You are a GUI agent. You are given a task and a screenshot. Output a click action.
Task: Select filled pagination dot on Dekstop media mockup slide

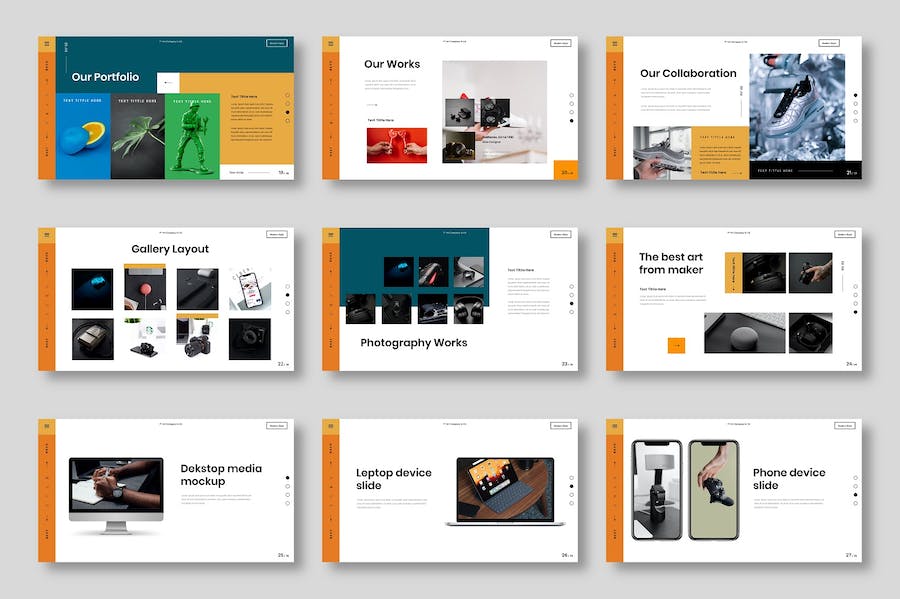pos(287,478)
